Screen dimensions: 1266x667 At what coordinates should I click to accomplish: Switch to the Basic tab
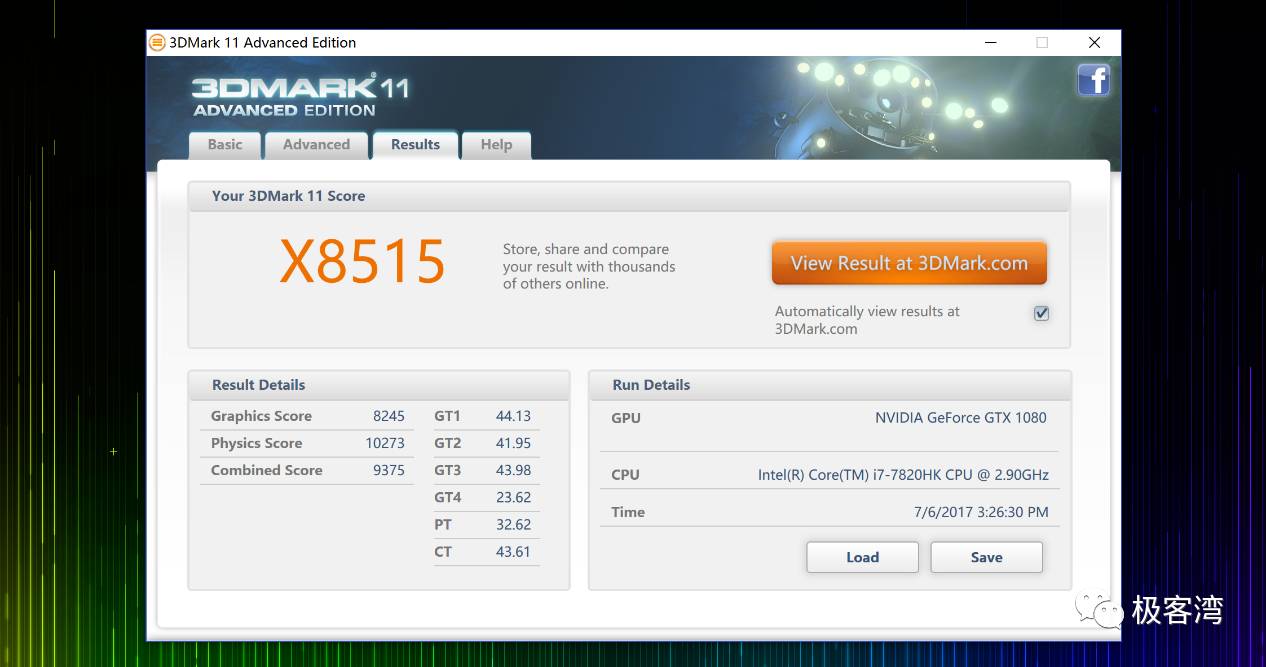click(224, 144)
